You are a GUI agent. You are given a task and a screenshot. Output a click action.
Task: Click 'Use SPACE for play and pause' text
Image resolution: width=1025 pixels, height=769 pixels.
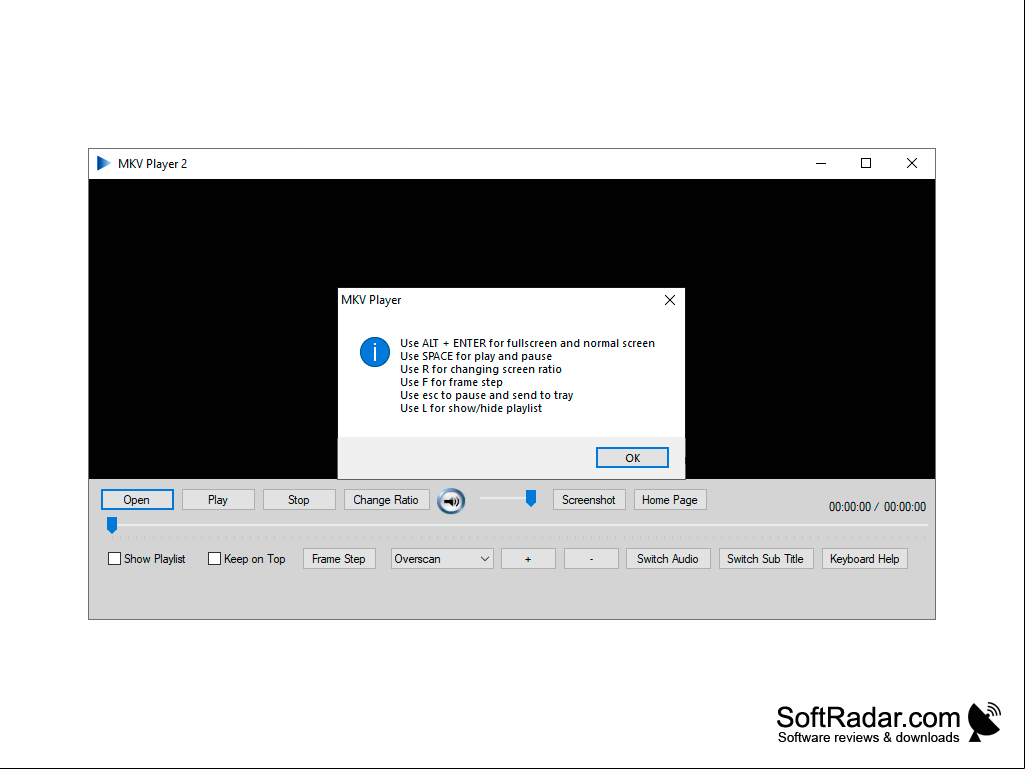click(476, 356)
